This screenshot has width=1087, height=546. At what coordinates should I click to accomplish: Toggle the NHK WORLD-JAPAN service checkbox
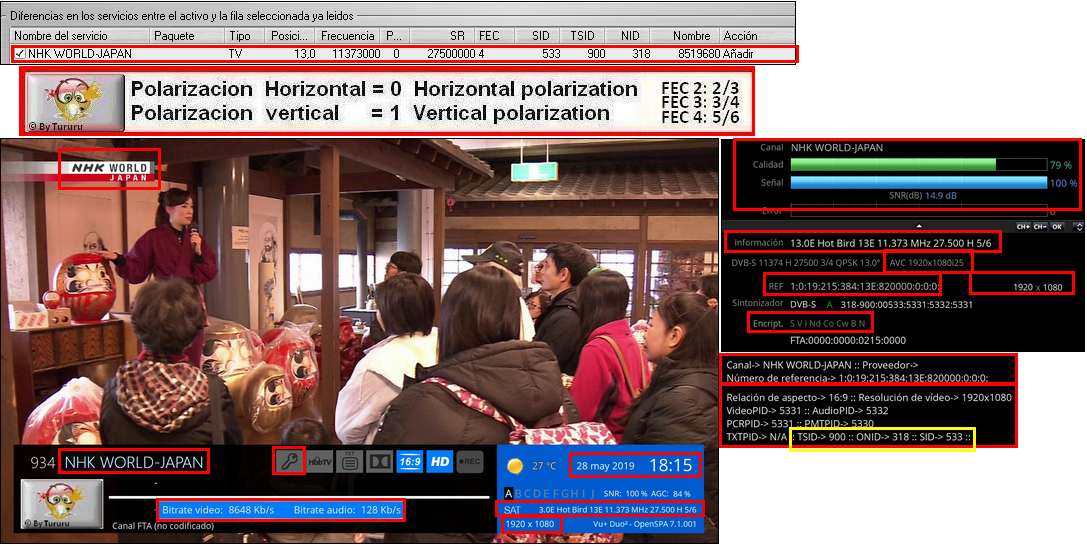20,54
